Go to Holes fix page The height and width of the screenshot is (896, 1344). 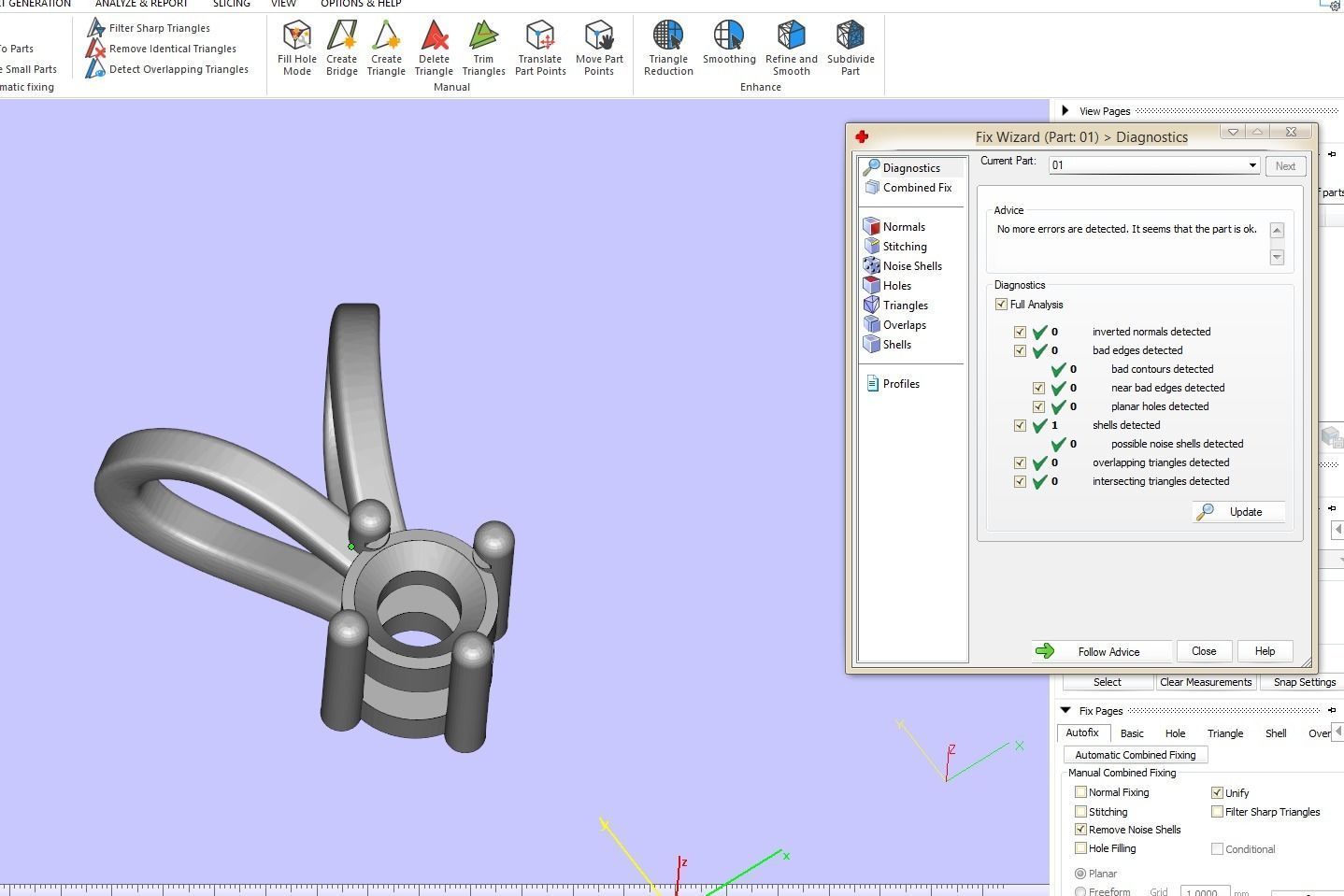click(x=887, y=286)
